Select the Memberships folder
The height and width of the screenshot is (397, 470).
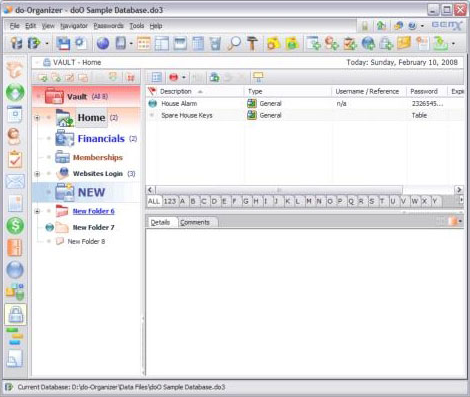pyautogui.click(x=98, y=157)
